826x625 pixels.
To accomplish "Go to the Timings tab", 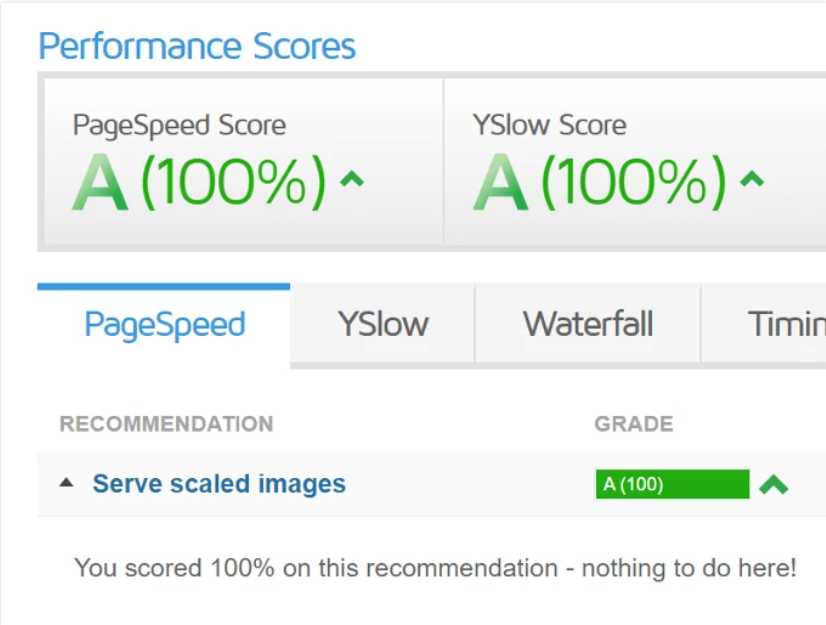I will pyautogui.click(x=786, y=324).
